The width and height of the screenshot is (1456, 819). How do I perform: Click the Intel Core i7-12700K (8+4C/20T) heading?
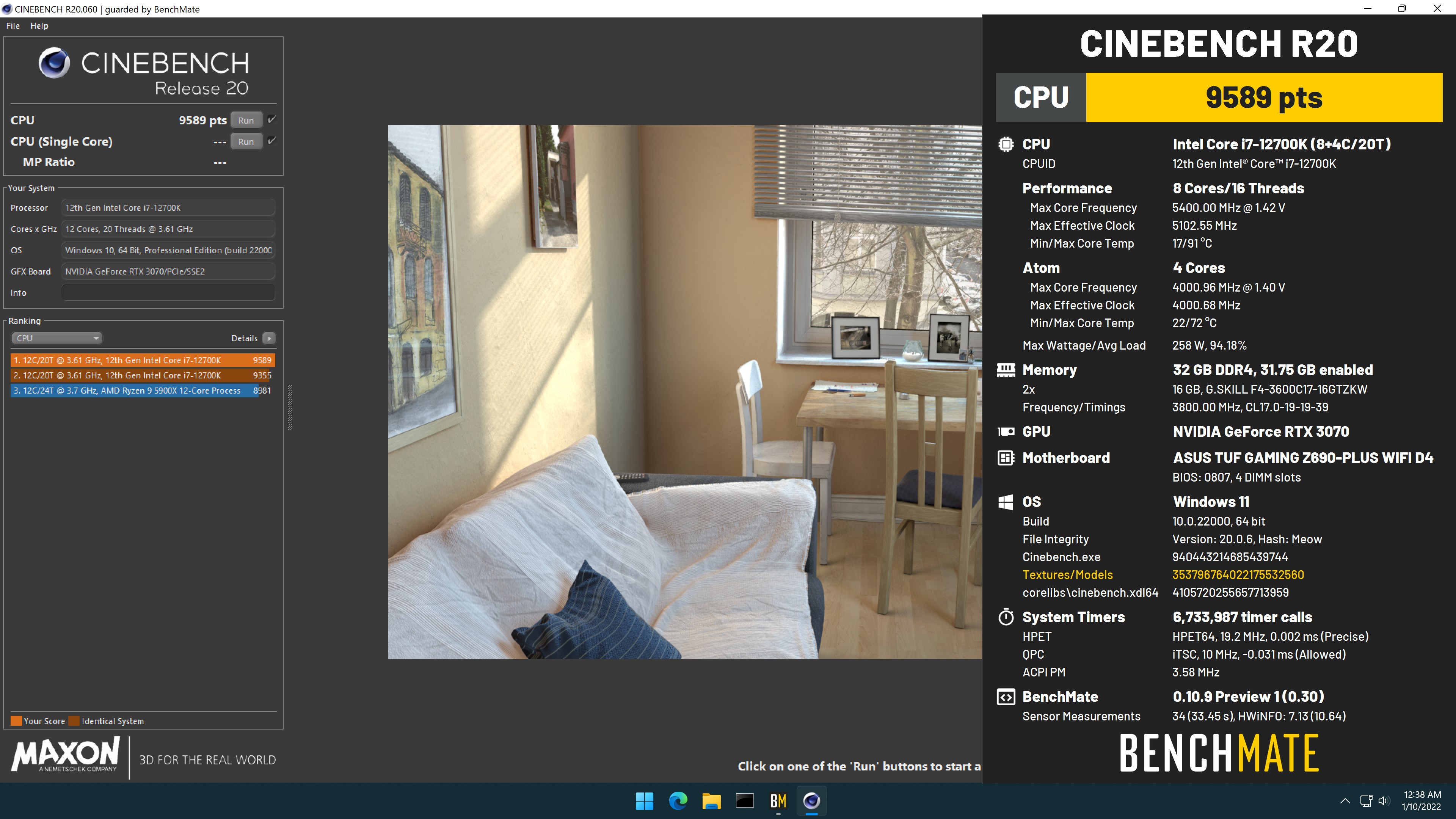[x=1281, y=144]
